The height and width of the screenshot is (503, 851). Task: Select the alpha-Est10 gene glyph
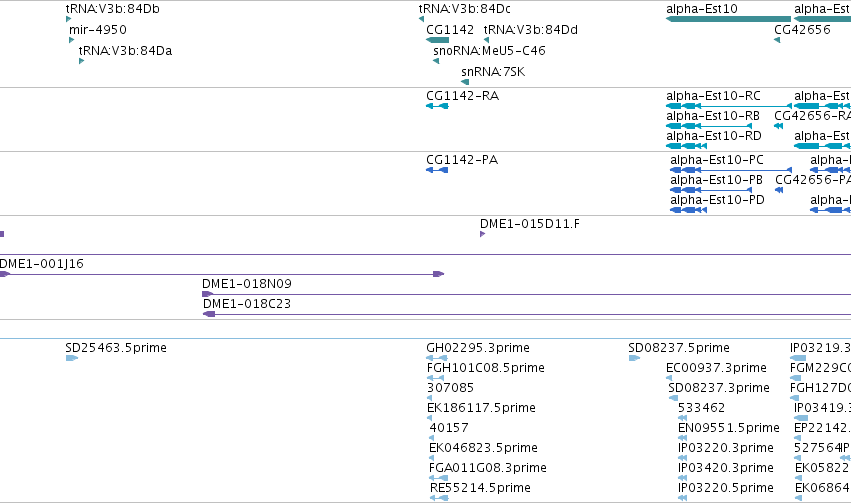point(728,19)
